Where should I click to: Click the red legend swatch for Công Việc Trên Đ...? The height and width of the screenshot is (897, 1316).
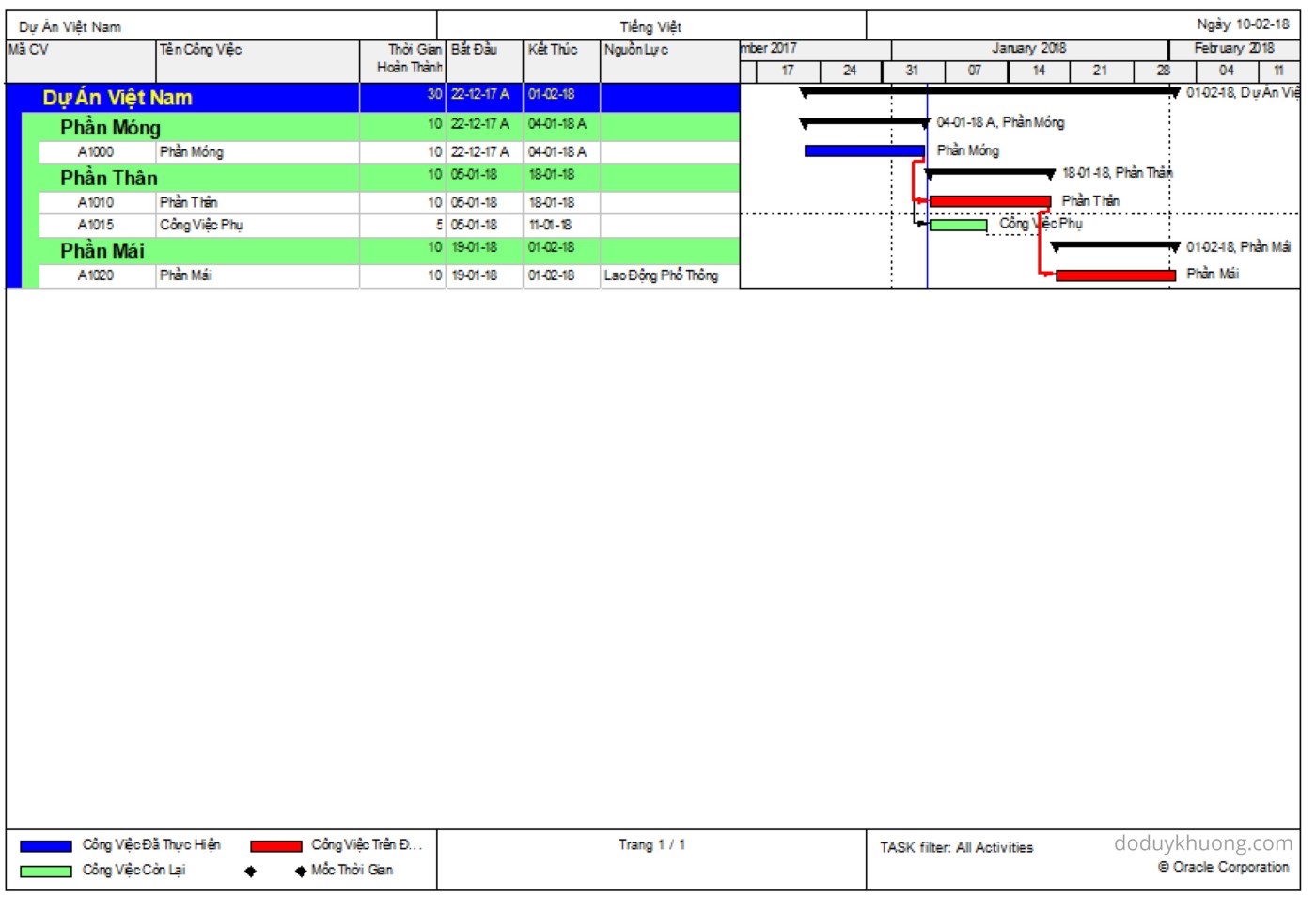click(276, 846)
